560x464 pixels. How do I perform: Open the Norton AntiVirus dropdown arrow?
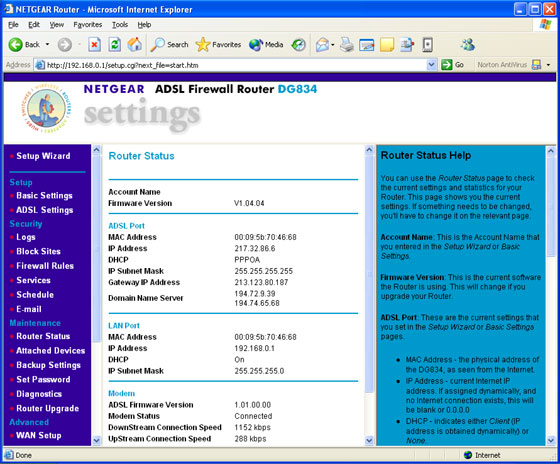[548, 65]
